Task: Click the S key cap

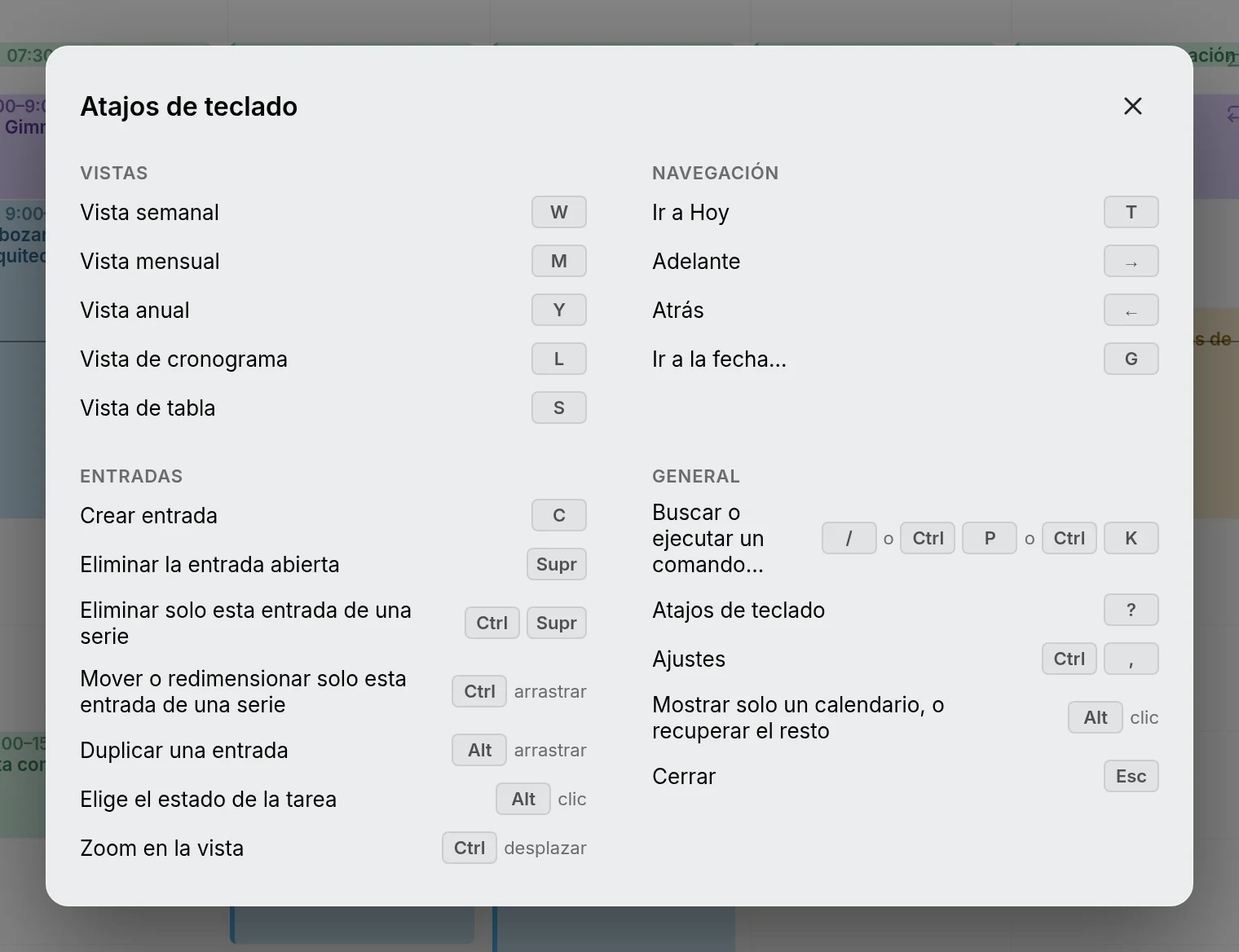Action: (559, 408)
